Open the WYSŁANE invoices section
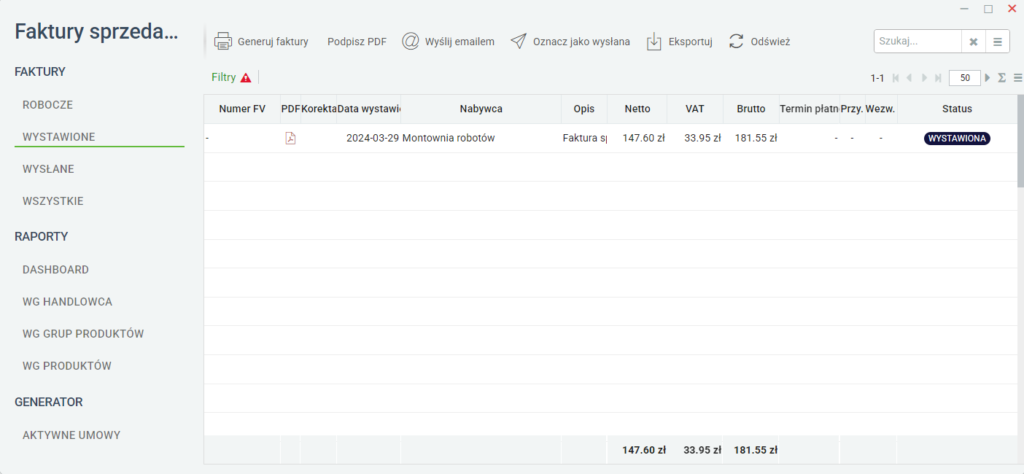The width and height of the screenshot is (1024, 474). (x=48, y=169)
